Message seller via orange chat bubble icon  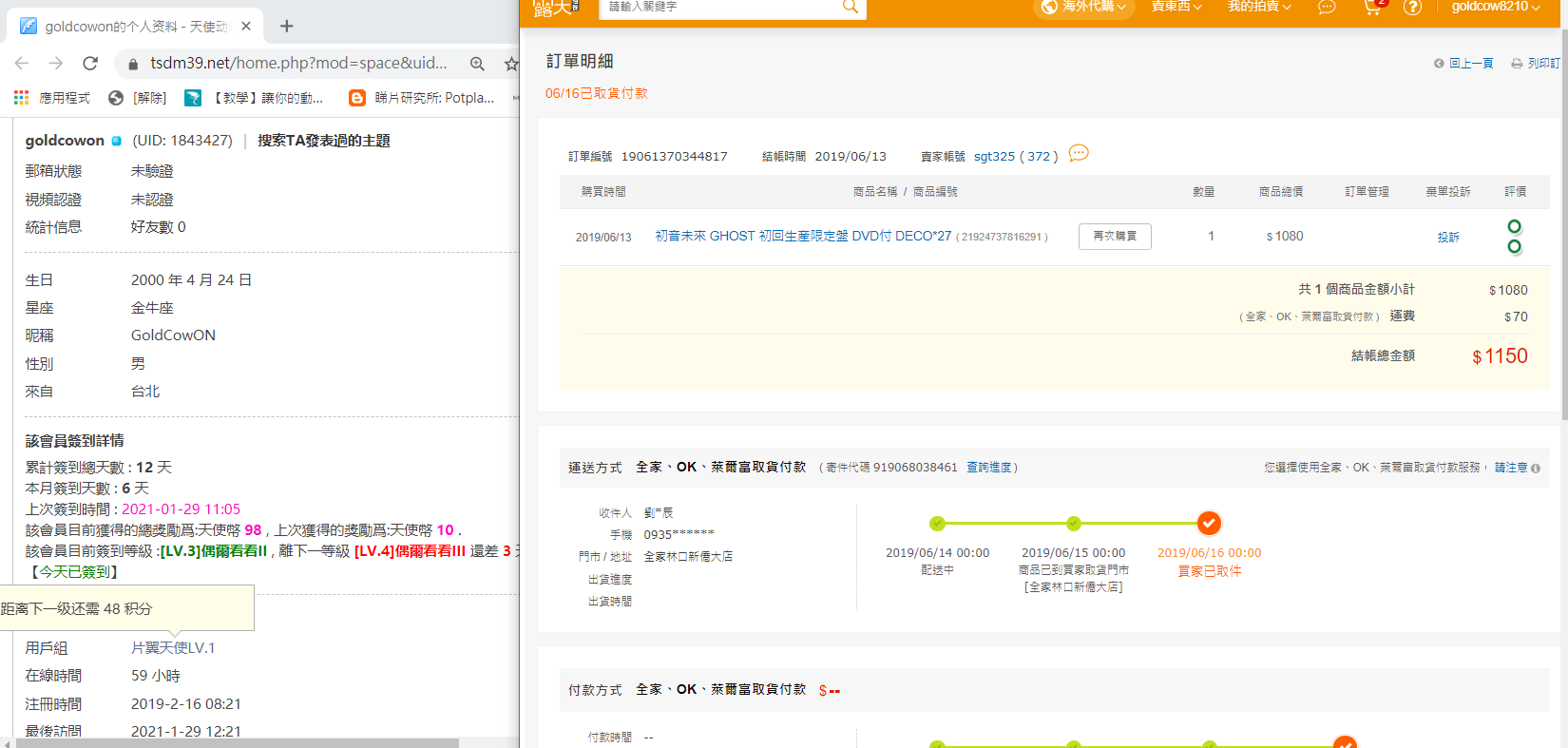(1079, 154)
